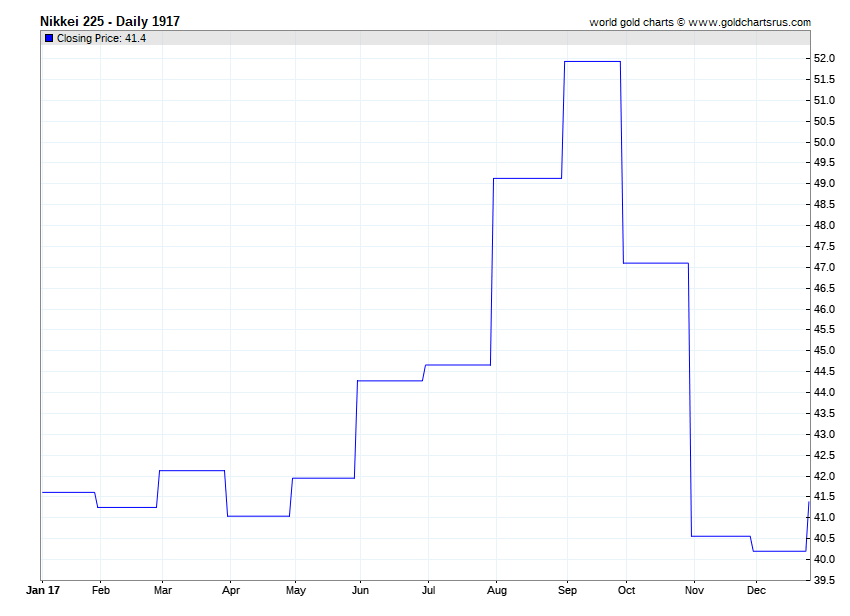
Task: Click the '47.5' y-axis value
Action: (x=824, y=246)
